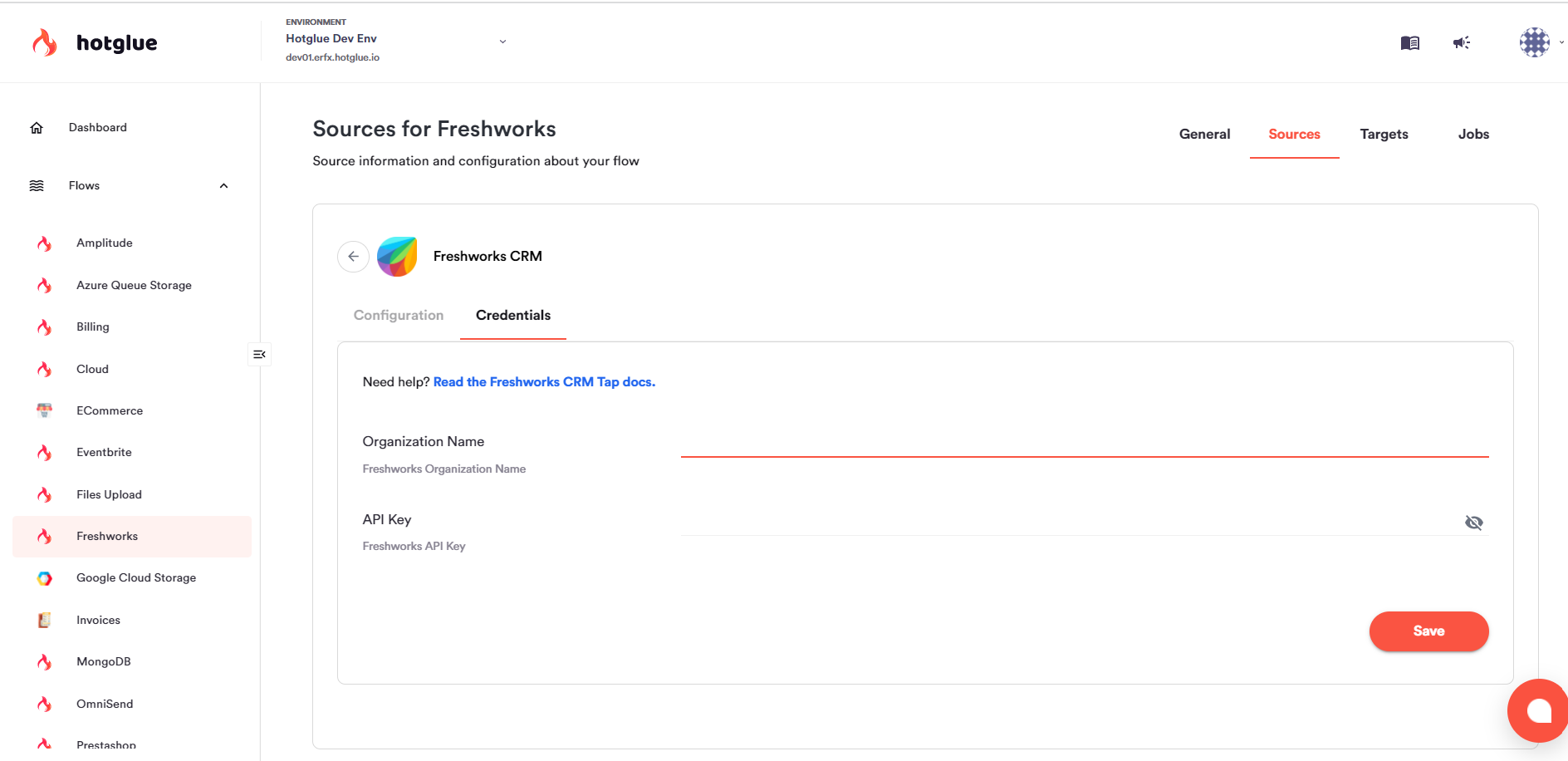Open the documentation book icon
Viewport: 1568px width, 761px height.
click(x=1409, y=42)
